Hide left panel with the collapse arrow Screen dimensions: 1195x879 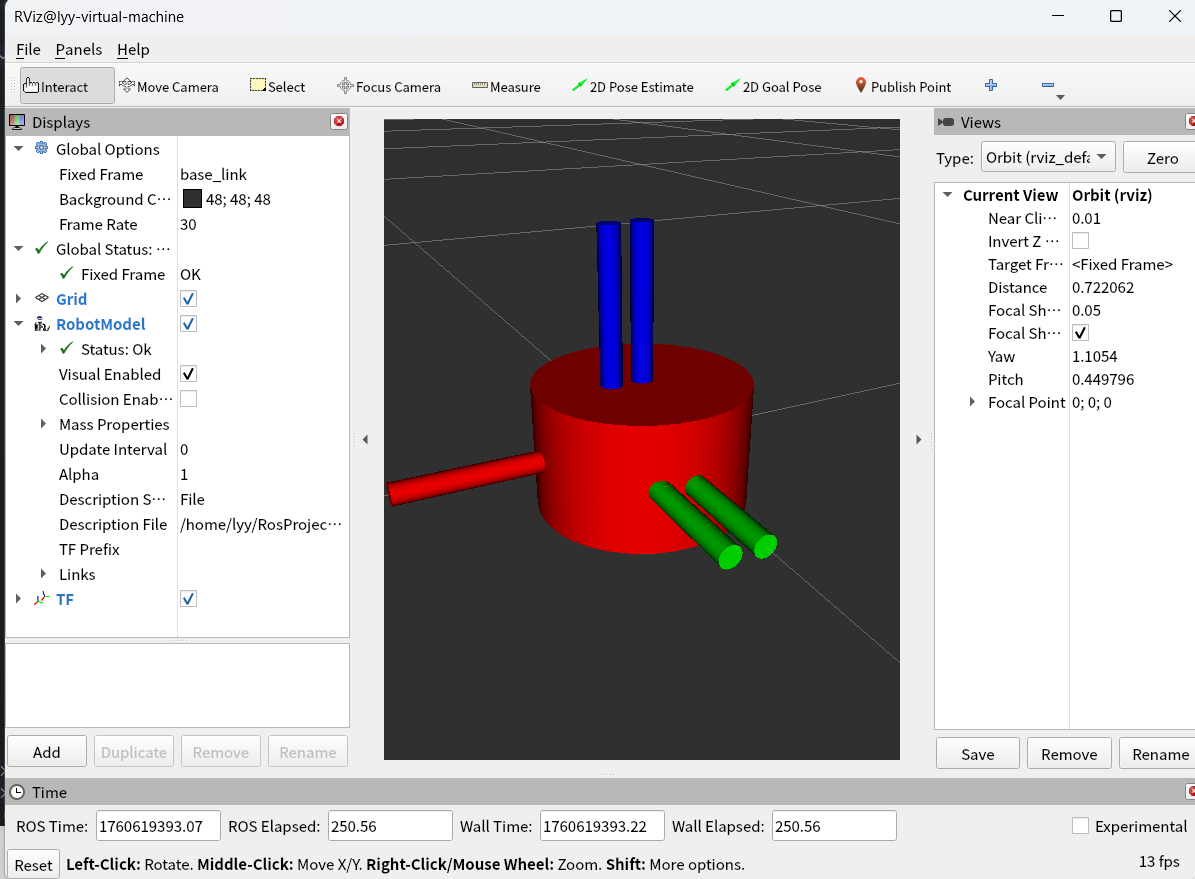tap(366, 439)
